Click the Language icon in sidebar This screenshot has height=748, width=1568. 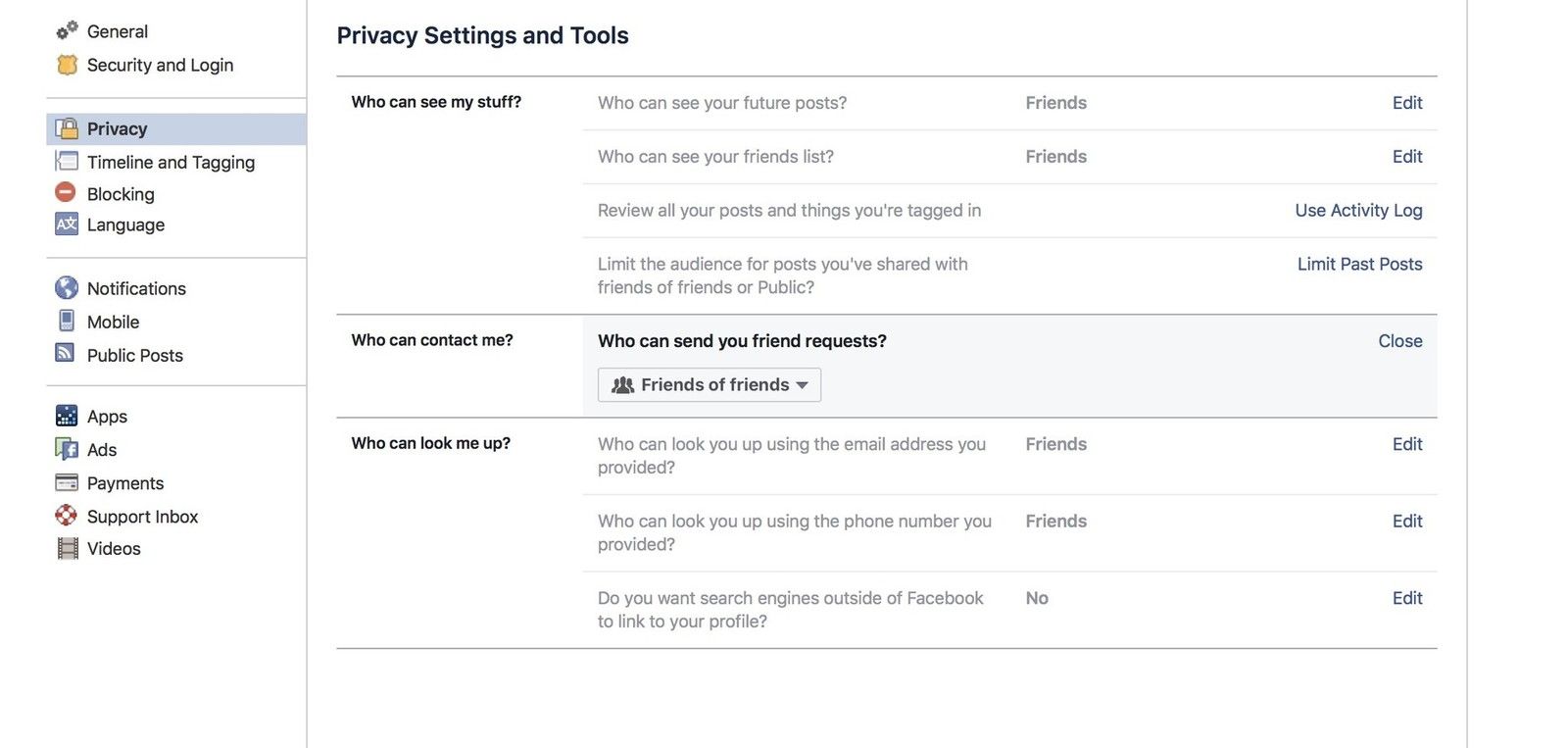pyautogui.click(x=66, y=224)
